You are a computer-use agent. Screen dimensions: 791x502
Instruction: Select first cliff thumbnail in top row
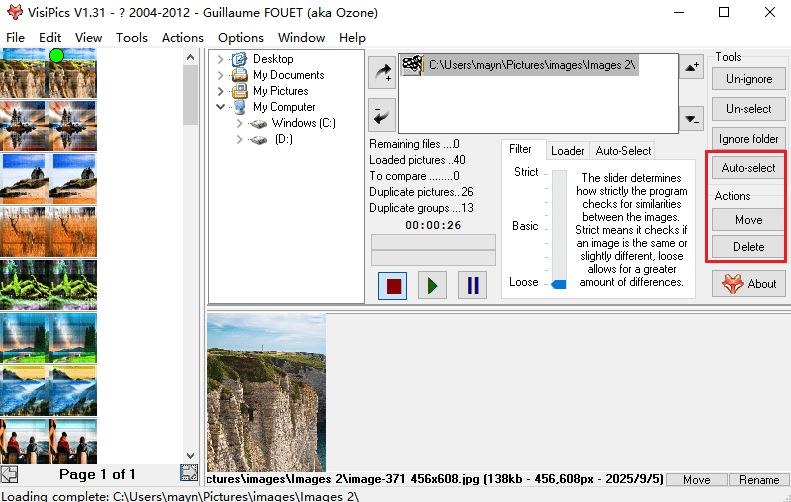click(x=24, y=73)
